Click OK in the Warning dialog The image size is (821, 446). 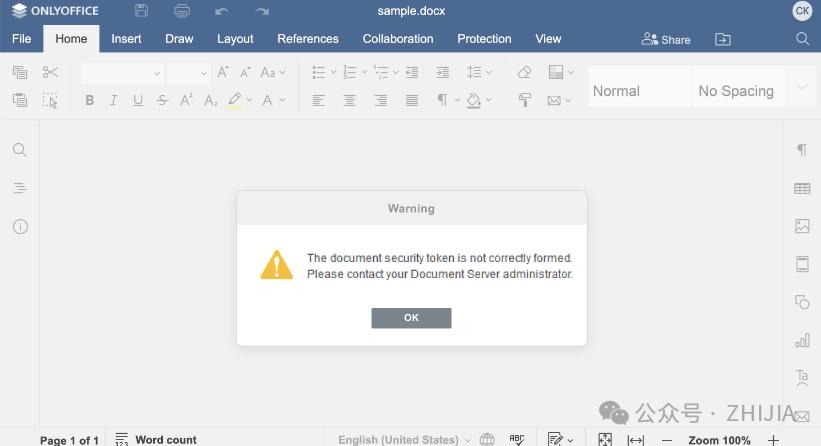pos(411,318)
